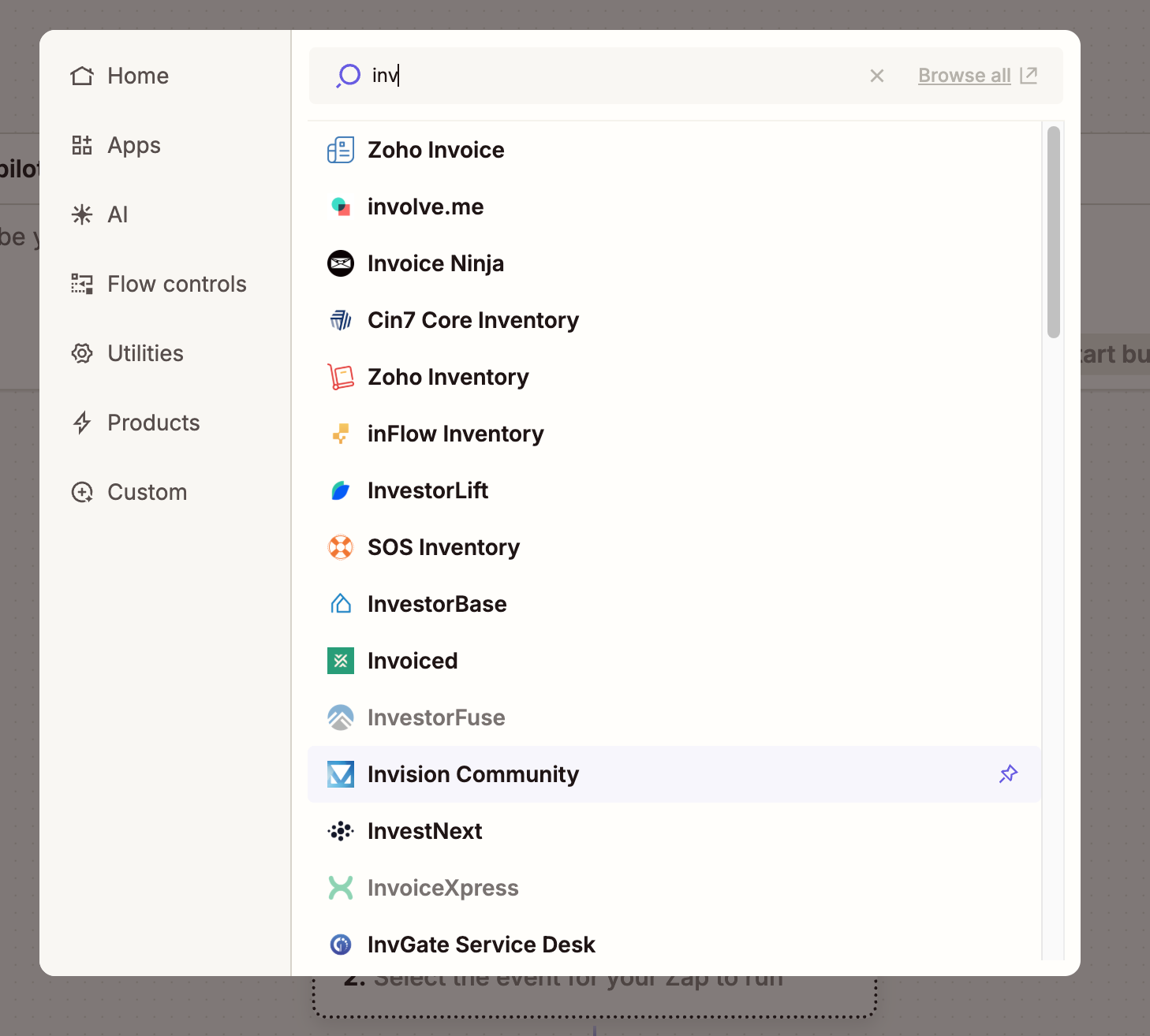Open the Browse all link
1150x1036 pixels.
(965, 76)
